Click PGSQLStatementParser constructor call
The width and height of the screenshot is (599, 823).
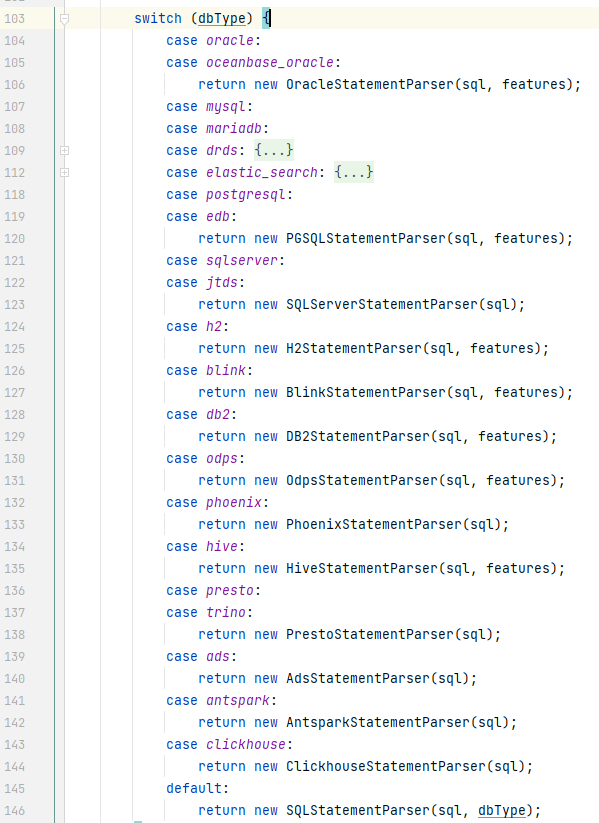pyautogui.click(x=366, y=238)
